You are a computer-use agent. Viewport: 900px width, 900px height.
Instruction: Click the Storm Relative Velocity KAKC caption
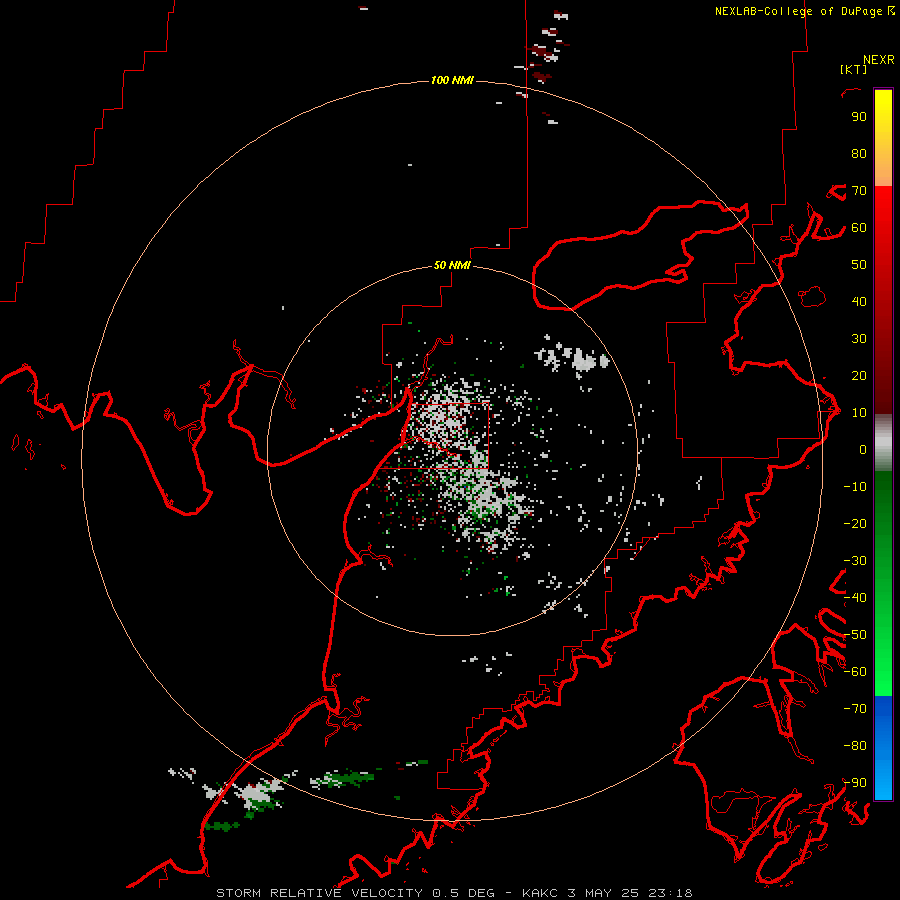pos(454,893)
